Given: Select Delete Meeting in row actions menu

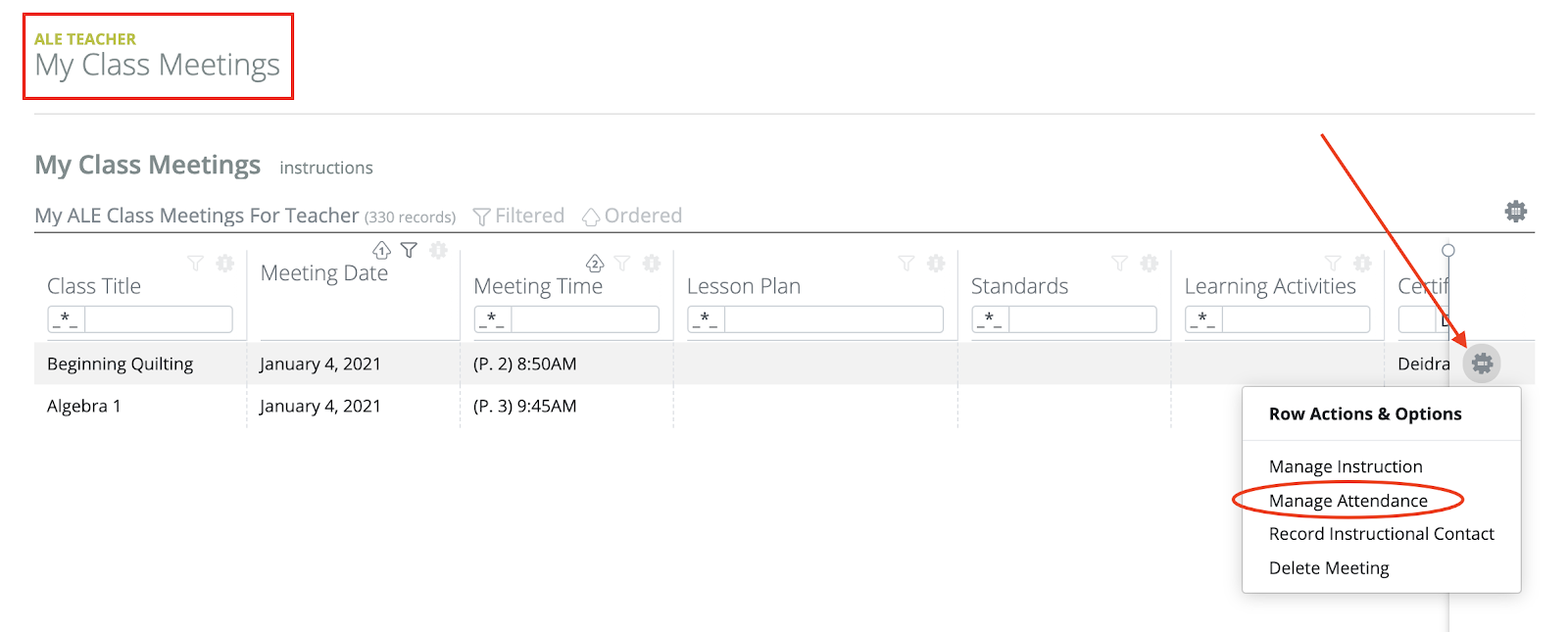Looking at the screenshot, I should (x=1329, y=568).
